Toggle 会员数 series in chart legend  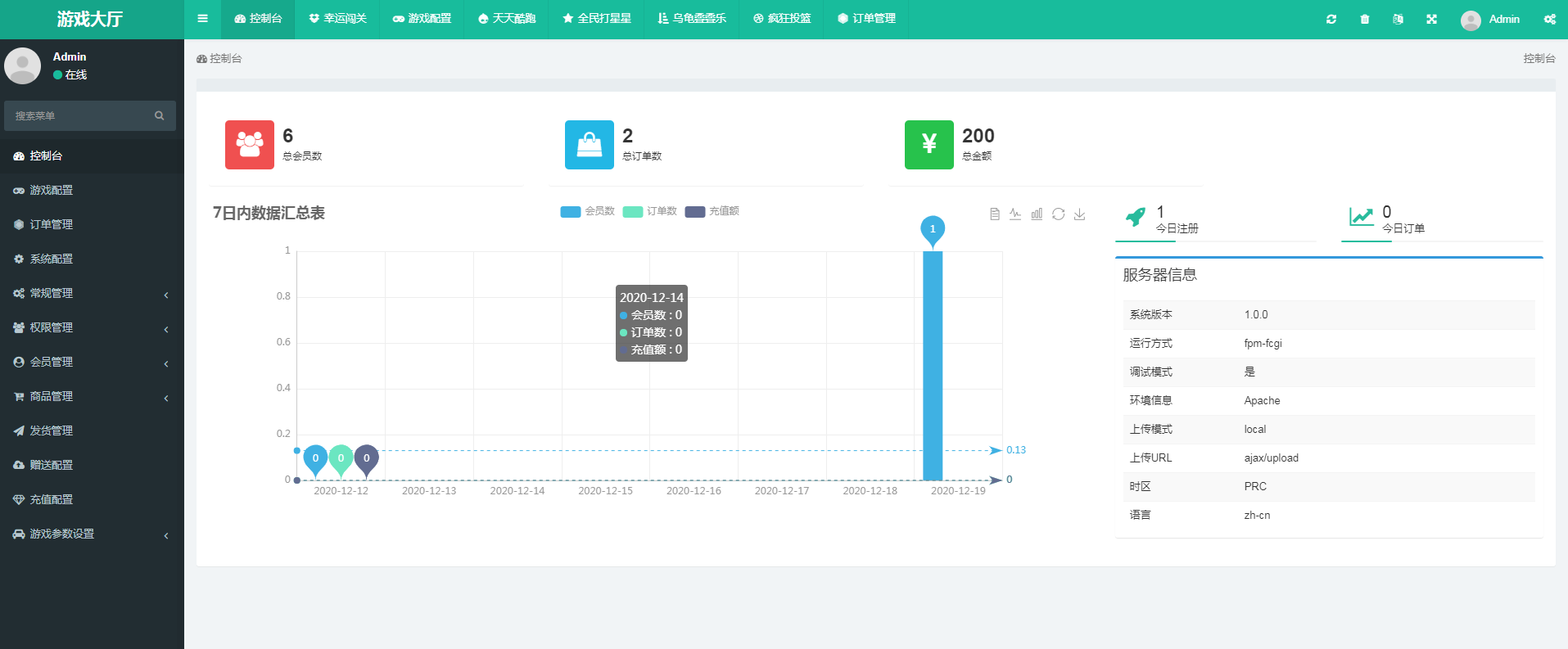click(x=587, y=211)
